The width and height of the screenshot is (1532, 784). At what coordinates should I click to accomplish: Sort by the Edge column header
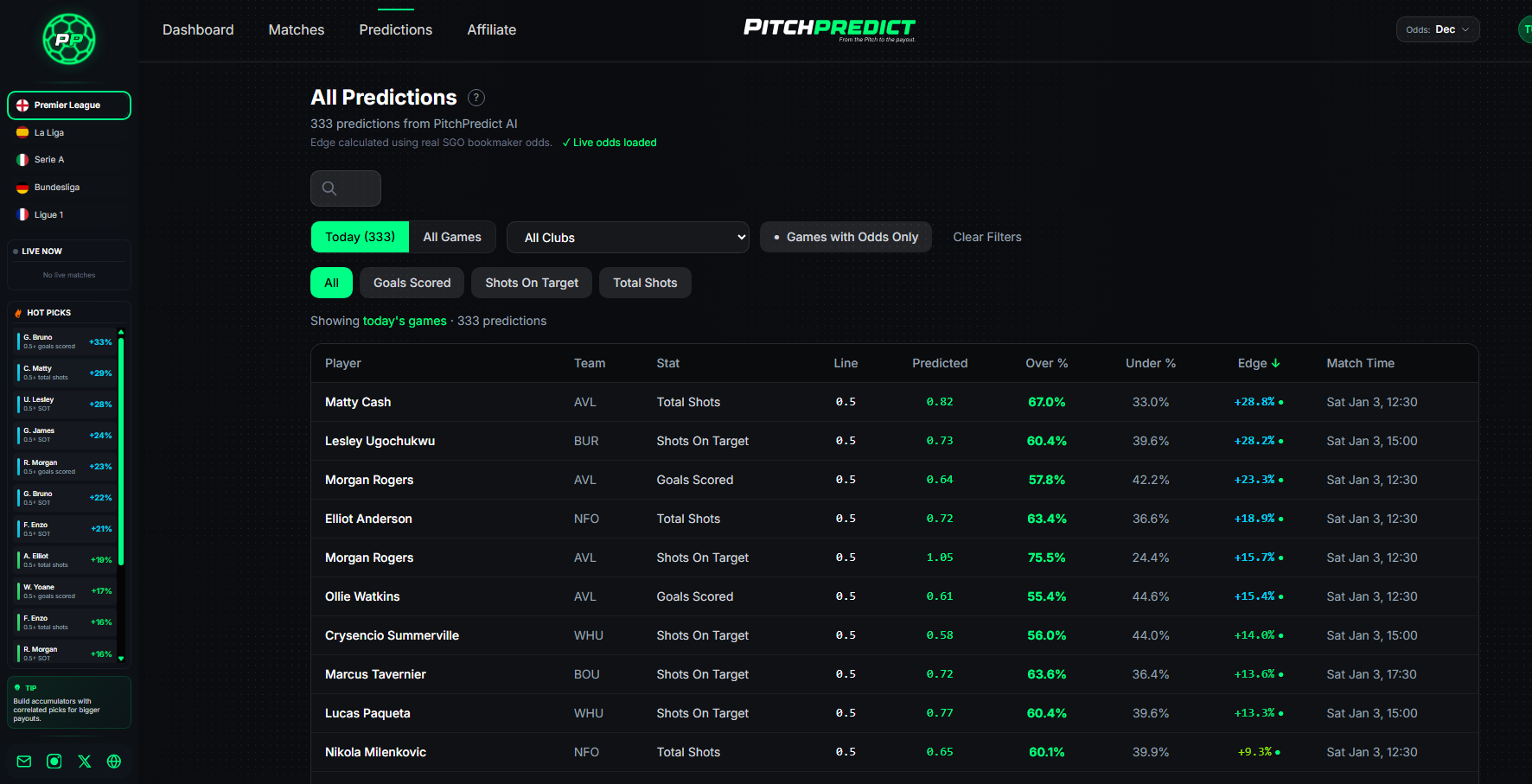[x=1258, y=363]
